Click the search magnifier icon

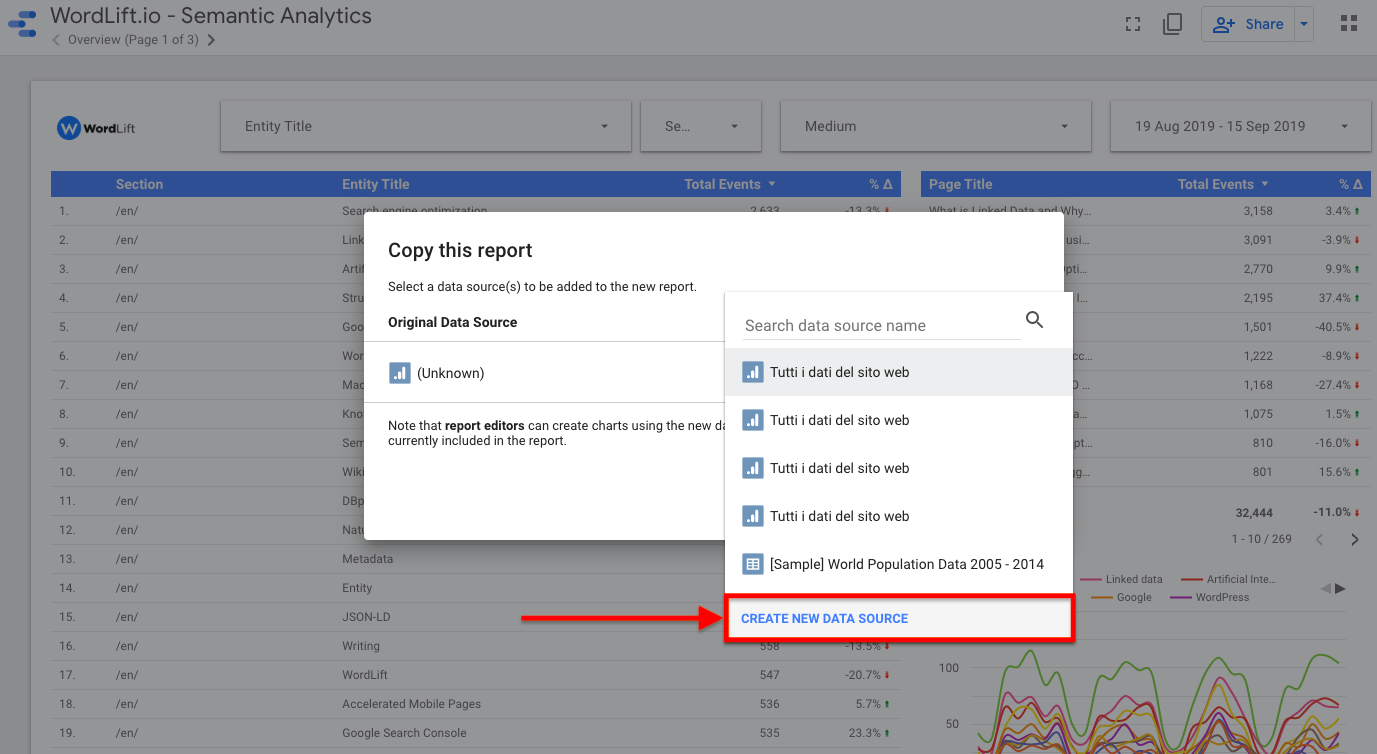[x=1034, y=320]
